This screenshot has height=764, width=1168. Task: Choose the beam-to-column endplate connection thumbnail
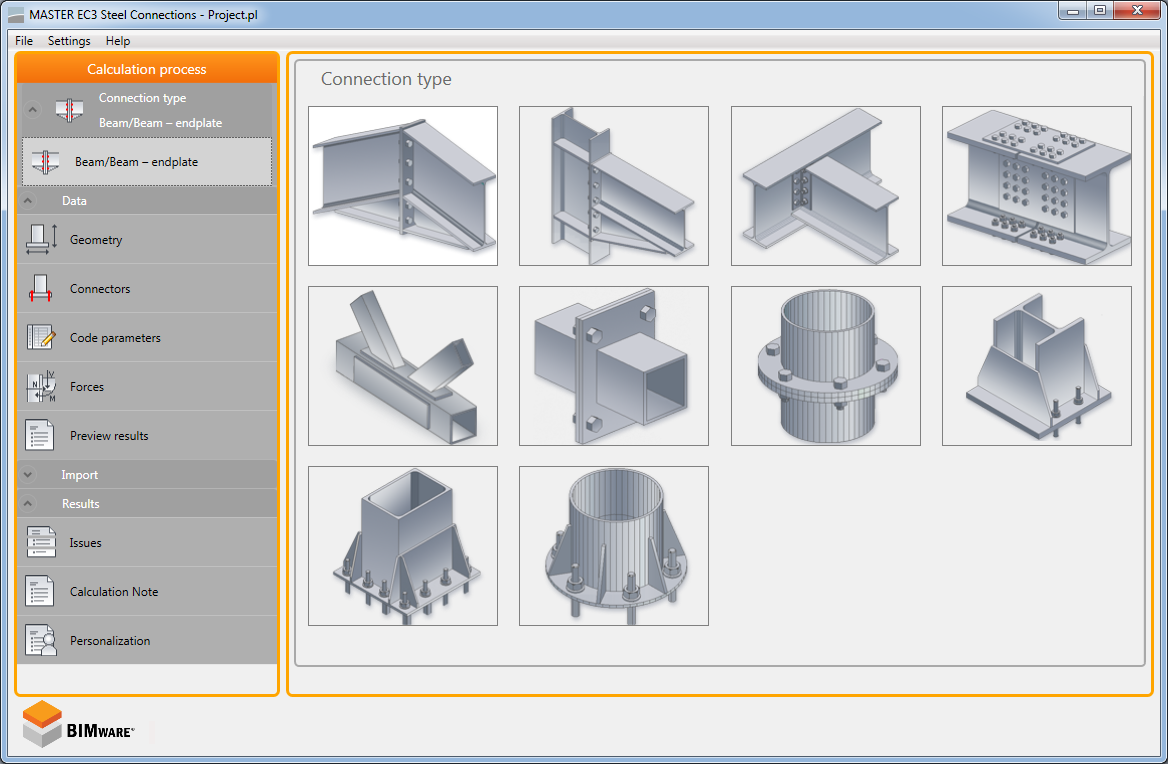(613, 186)
